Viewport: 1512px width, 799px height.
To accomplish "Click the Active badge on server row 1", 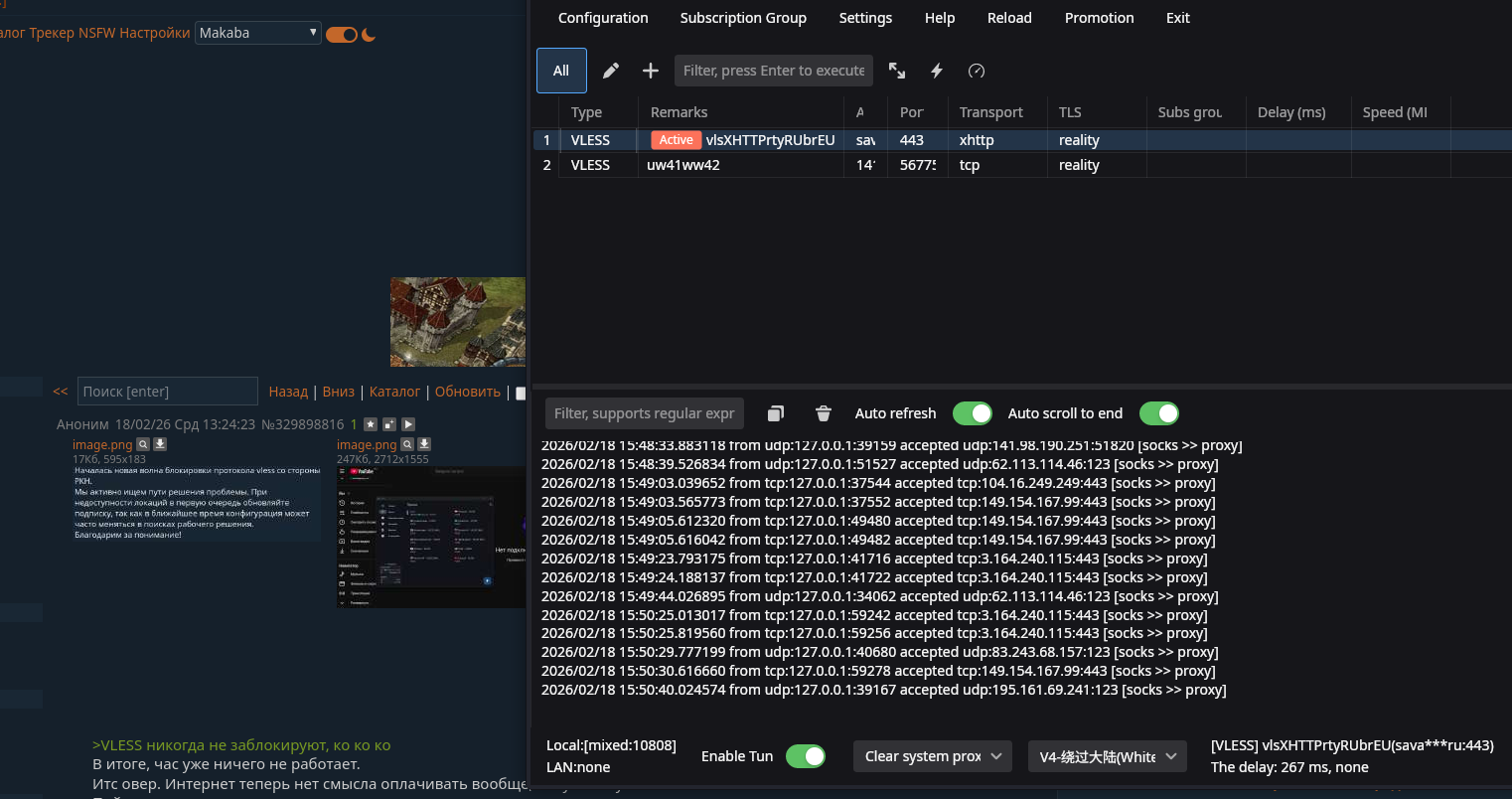I will pyautogui.click(x=676, y=140).
